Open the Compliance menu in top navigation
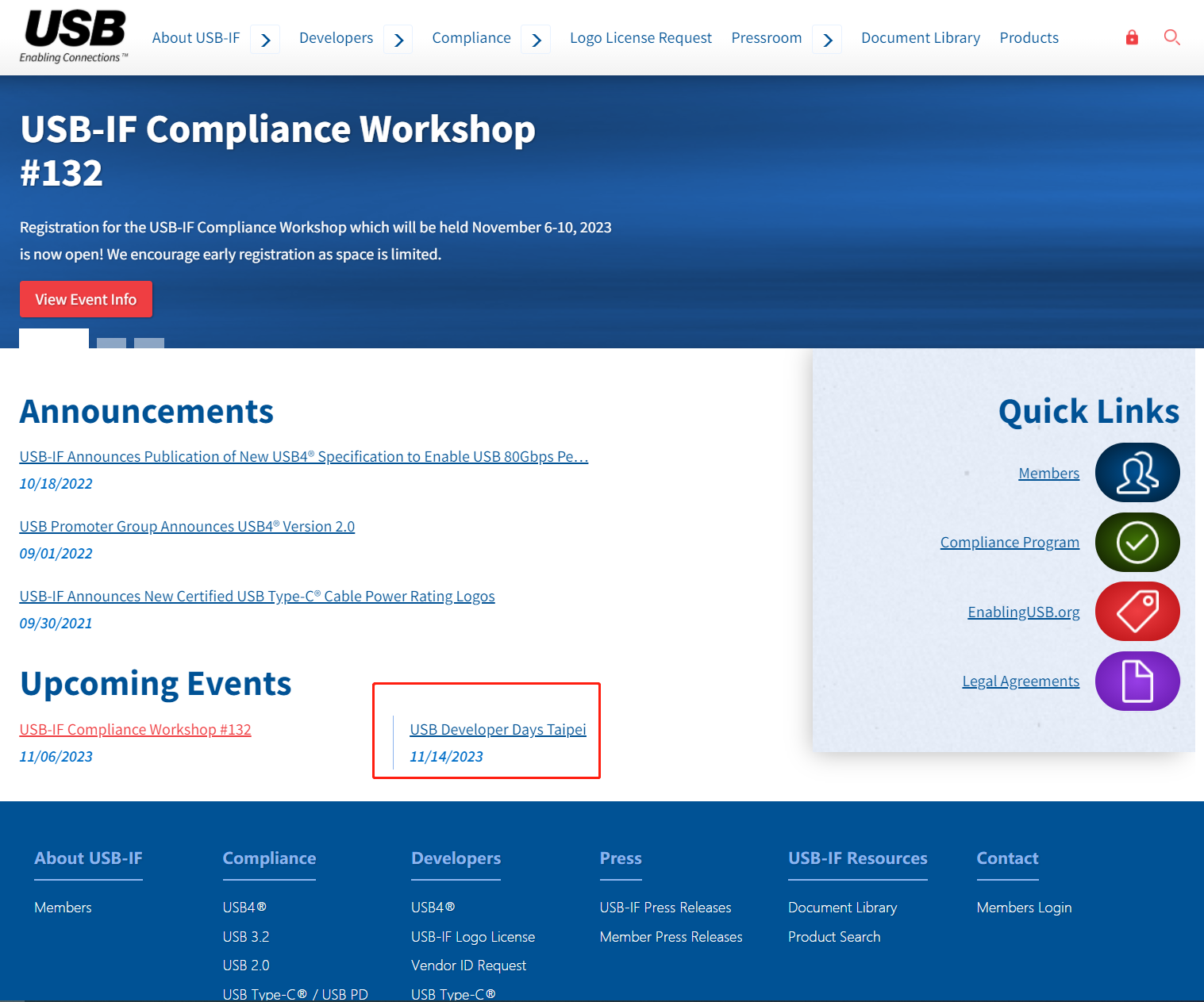The image size is (1204, 1002). tap(471, 38)
